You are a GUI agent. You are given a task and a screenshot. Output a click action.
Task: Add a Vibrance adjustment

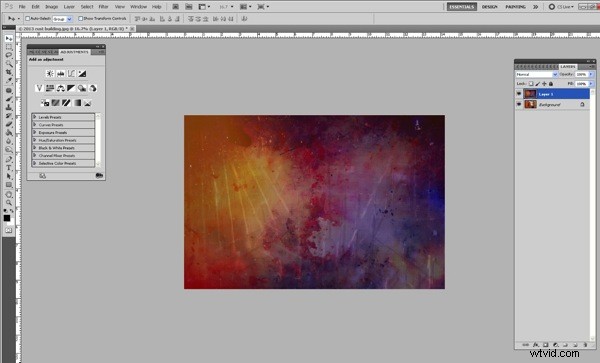[x=39, y=88]
